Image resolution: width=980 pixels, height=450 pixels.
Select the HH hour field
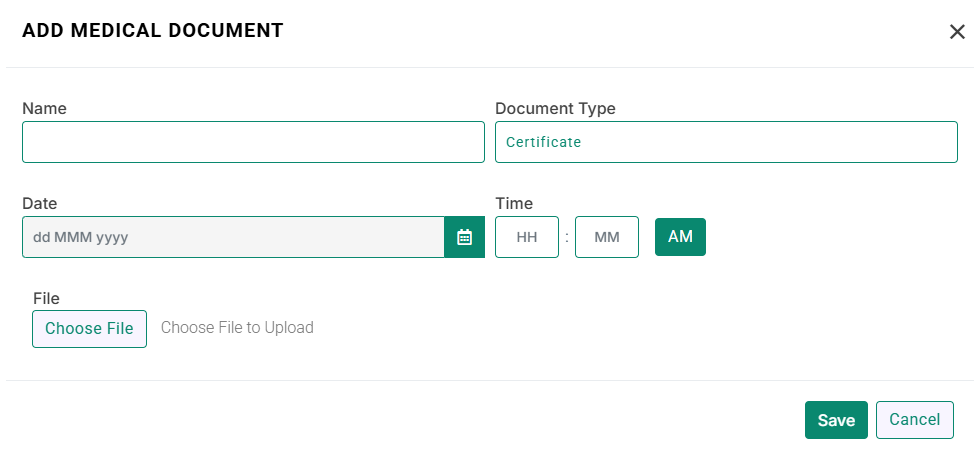pos(527,237)
